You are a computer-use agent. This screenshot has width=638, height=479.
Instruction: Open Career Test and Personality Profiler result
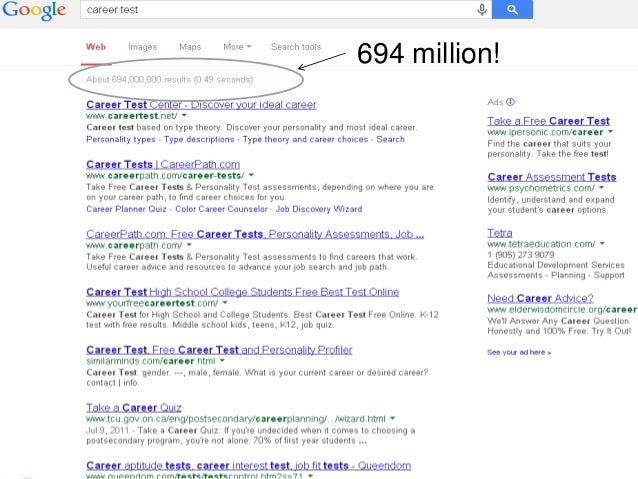219,350
